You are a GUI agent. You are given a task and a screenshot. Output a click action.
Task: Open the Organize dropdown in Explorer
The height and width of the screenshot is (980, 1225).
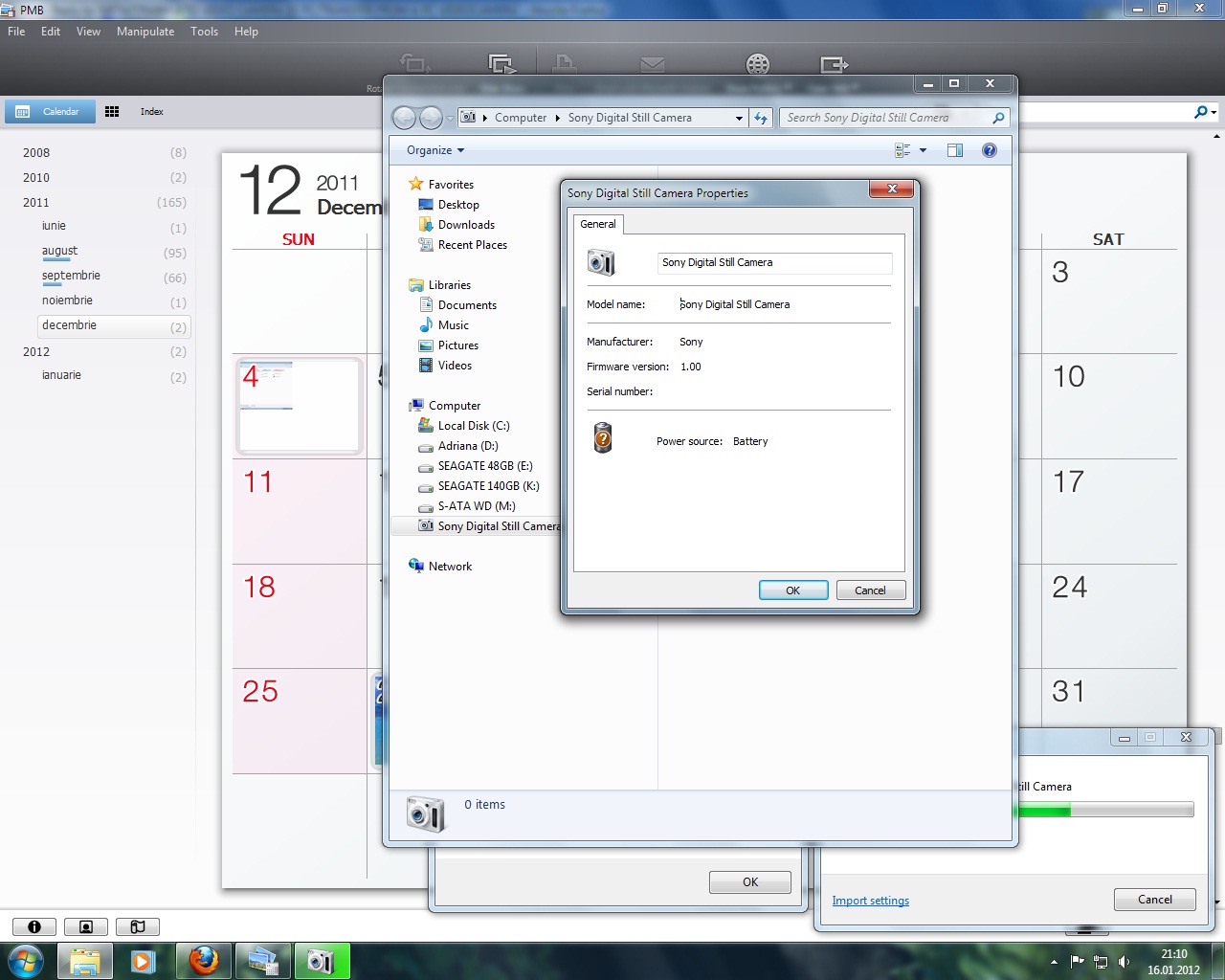435,150
